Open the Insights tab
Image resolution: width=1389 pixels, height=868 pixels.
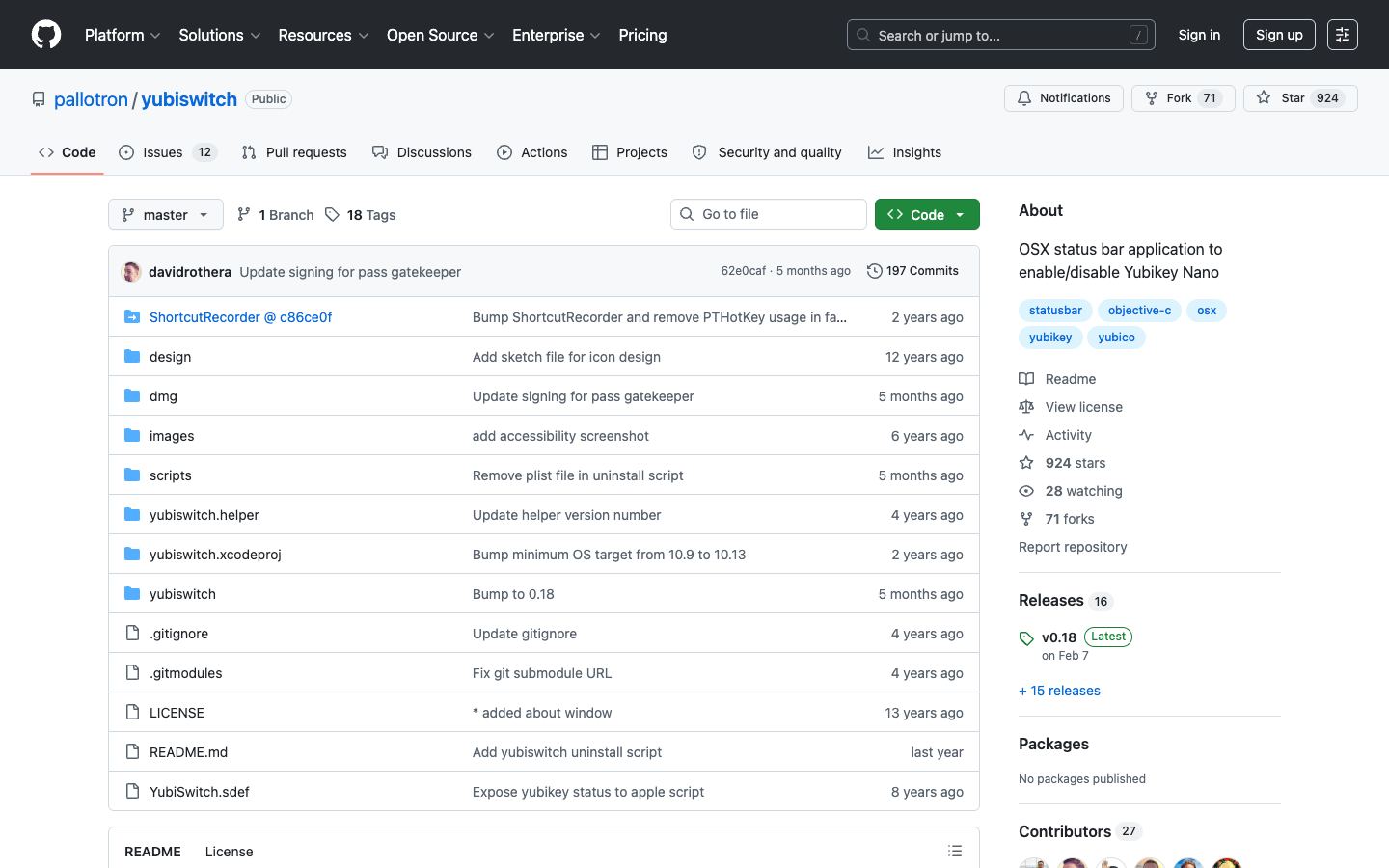point(905,152)
